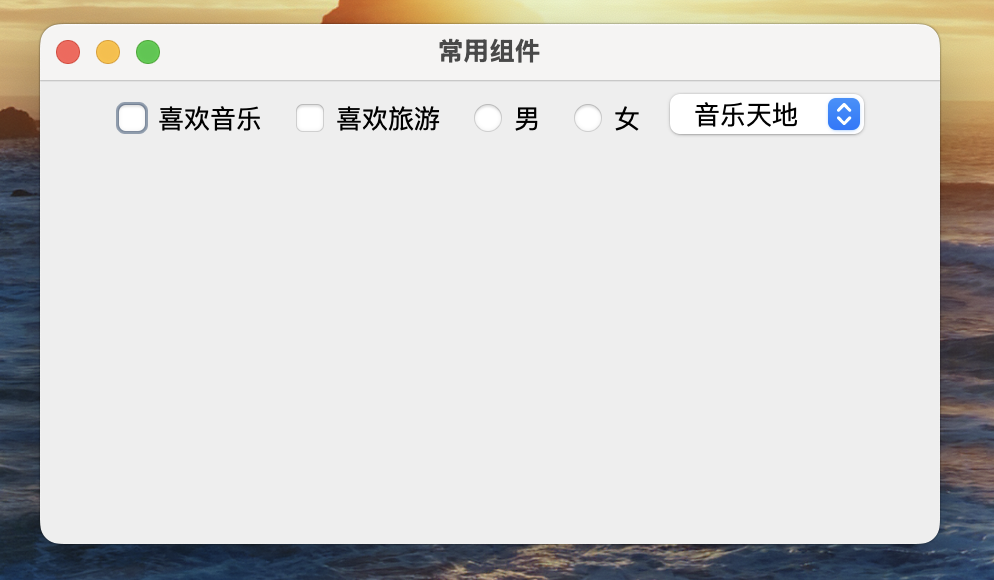Minimize window using the yellow button
Screen dimensions: 994x580
pyautogui.click(x=108, y=52)
